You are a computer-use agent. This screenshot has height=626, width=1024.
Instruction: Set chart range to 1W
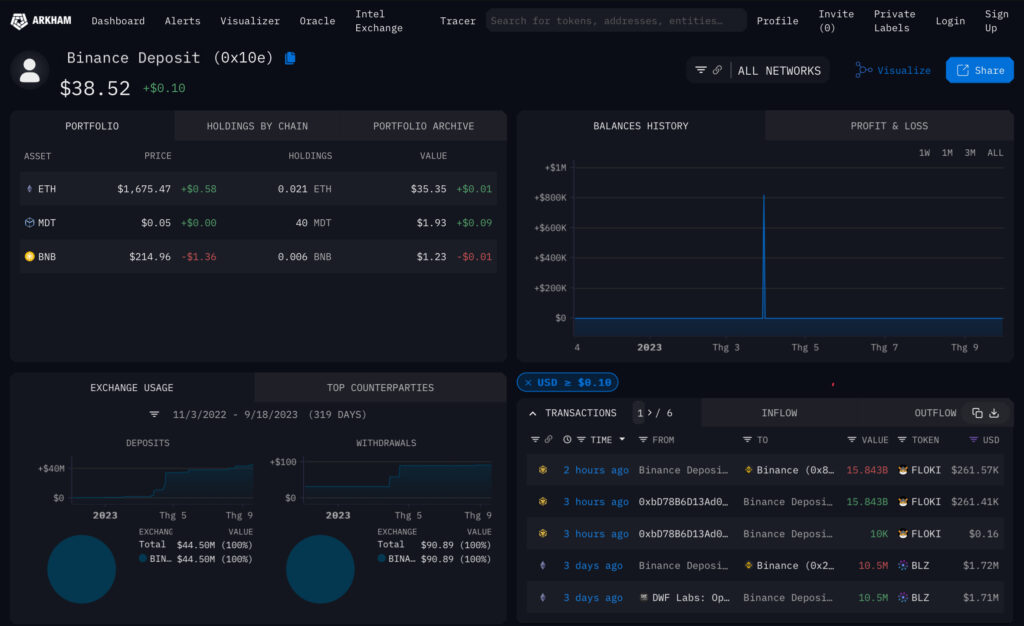point(924,153)
